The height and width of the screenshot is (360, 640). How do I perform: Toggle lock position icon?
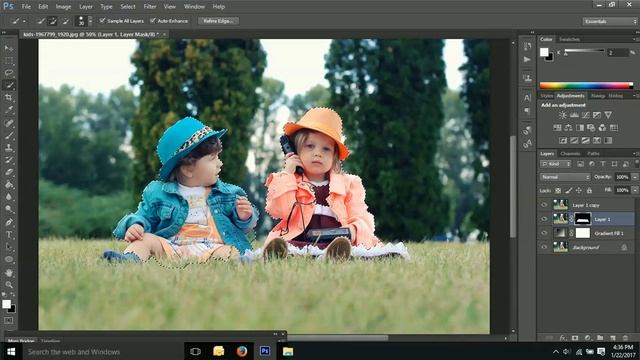pyautogui.click(x=579, y=191)
